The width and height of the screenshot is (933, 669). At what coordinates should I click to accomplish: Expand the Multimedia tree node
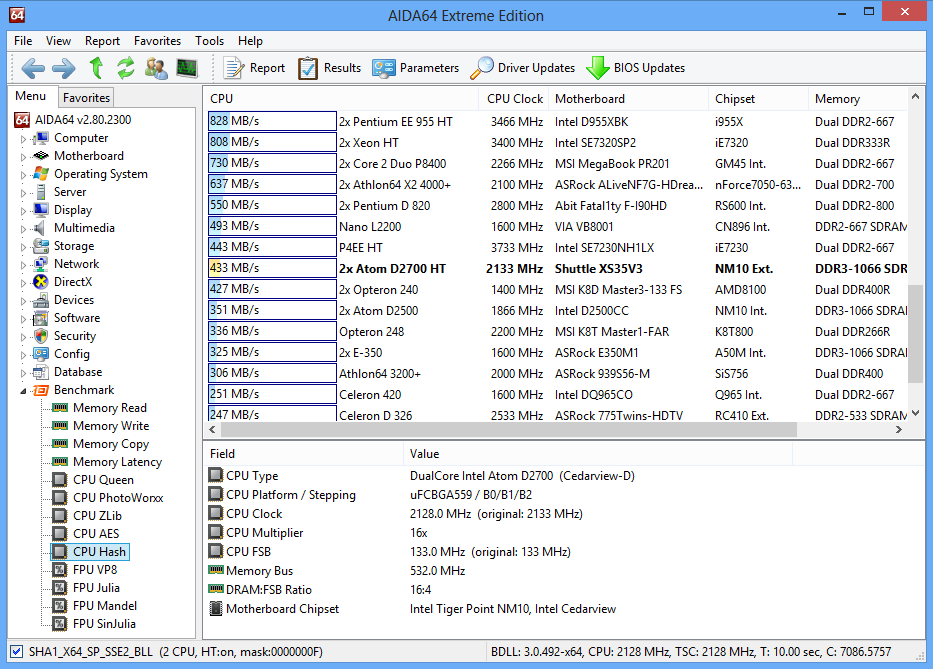pos(23,229)
